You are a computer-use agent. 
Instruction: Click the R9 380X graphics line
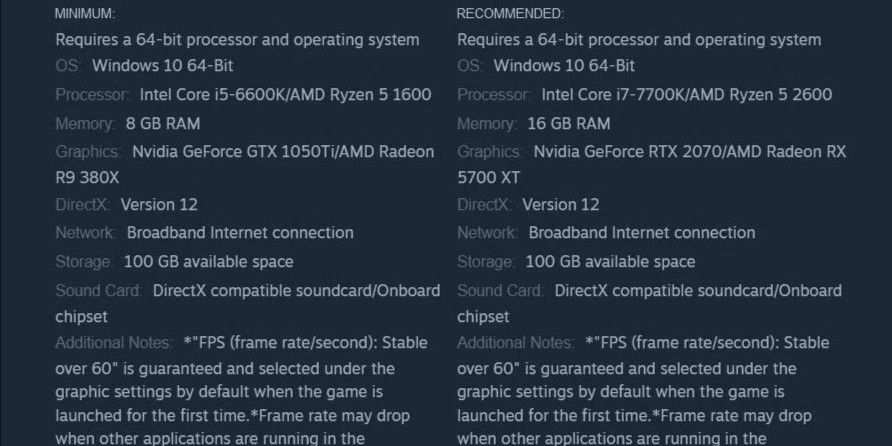(x=87, y=178)
